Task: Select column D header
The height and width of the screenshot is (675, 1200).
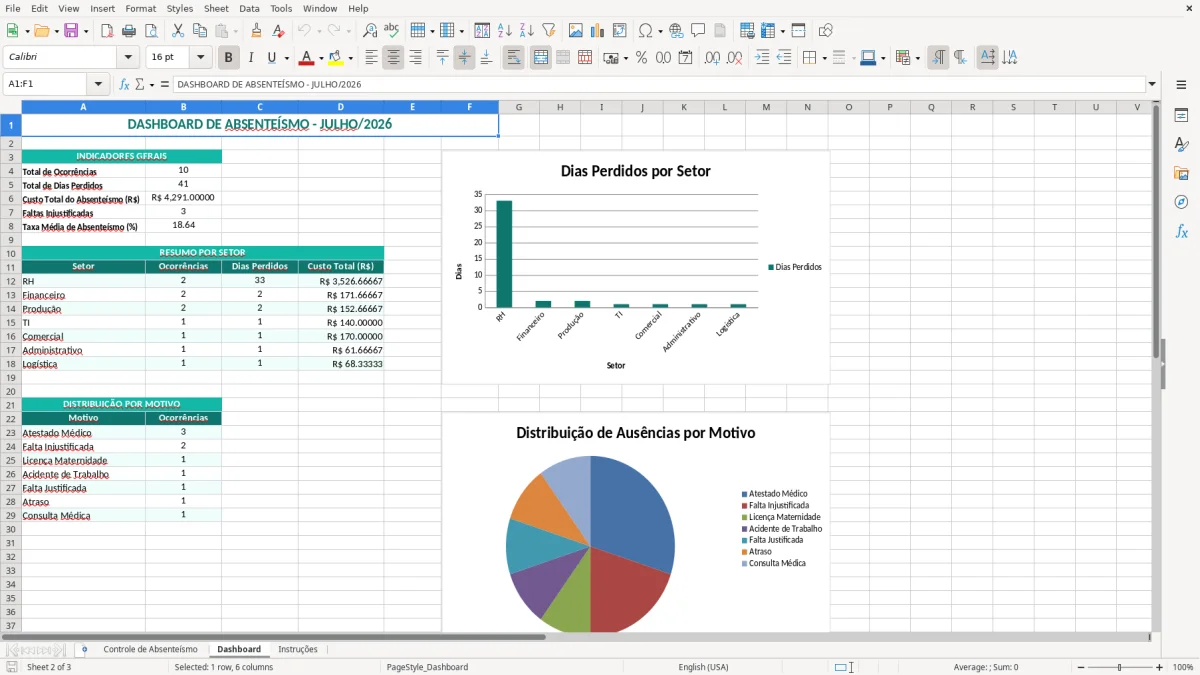Action: click(341, 107)
